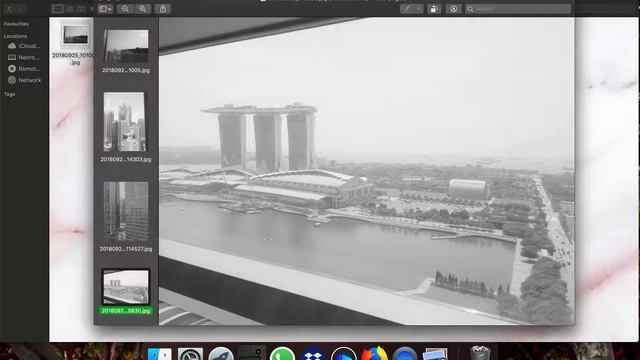This screenshot has width=640, height=360.
Task: Open Network in Finder sidebar
Action: tap(24, 80)
